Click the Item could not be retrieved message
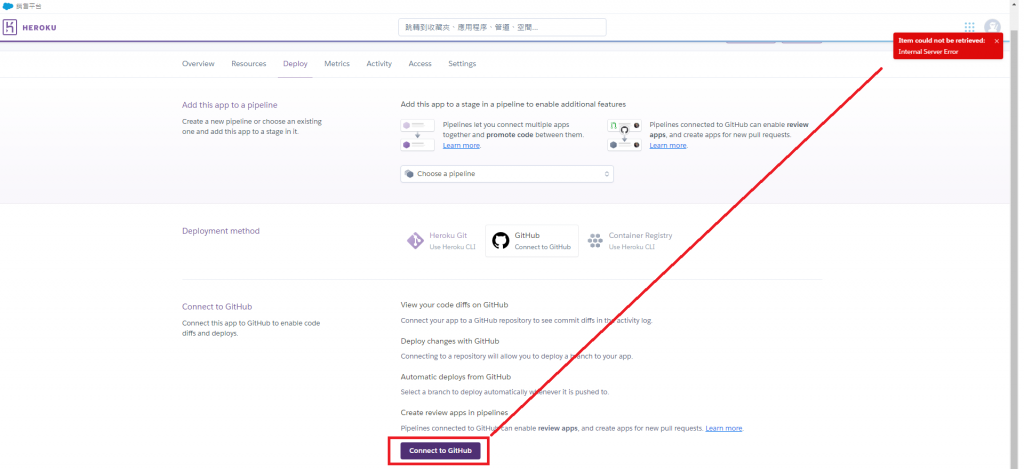 pos(942,41)
